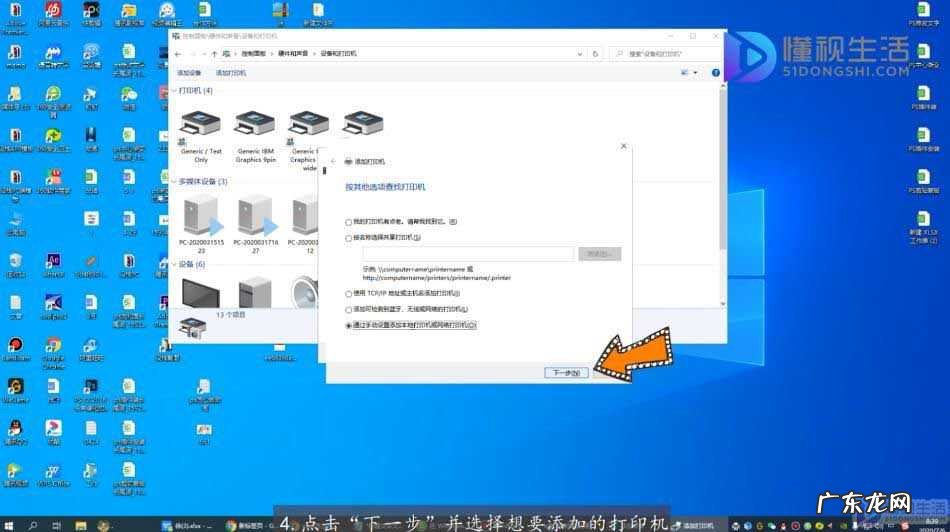Select the 'My printer is older' radio option
This screenshot has height=532, width=950.
click(x=348, y=222)
